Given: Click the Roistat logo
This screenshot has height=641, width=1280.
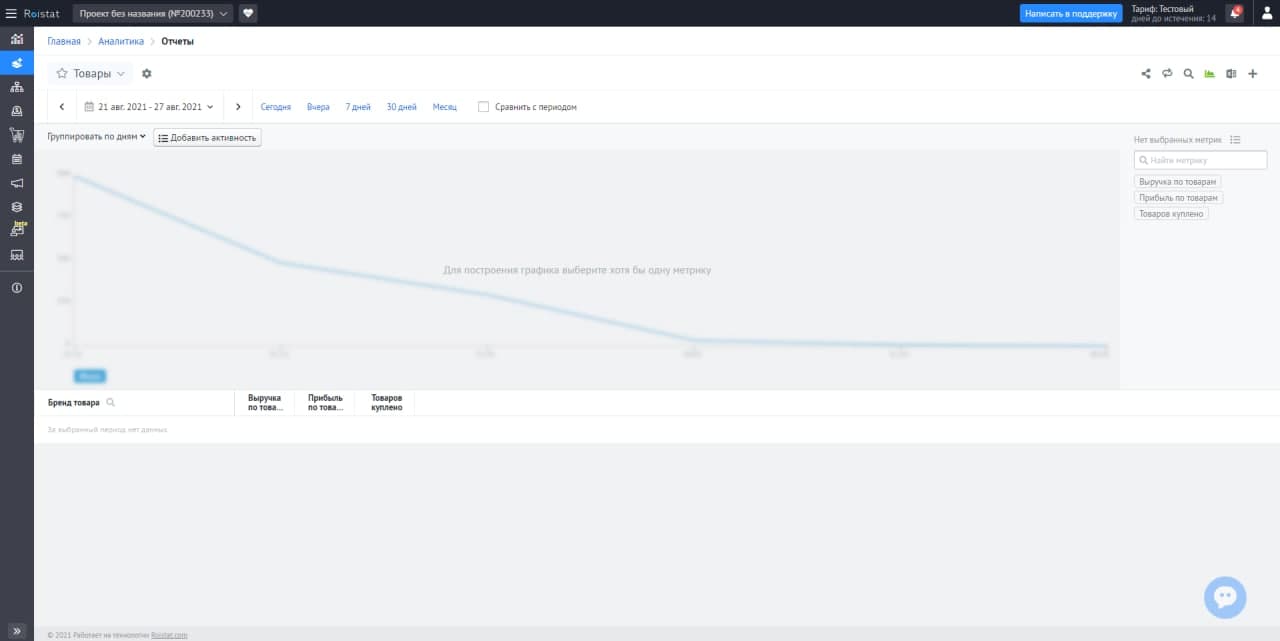Looking at the screenshot, I should pyautogui.click(x=43, y=13).
